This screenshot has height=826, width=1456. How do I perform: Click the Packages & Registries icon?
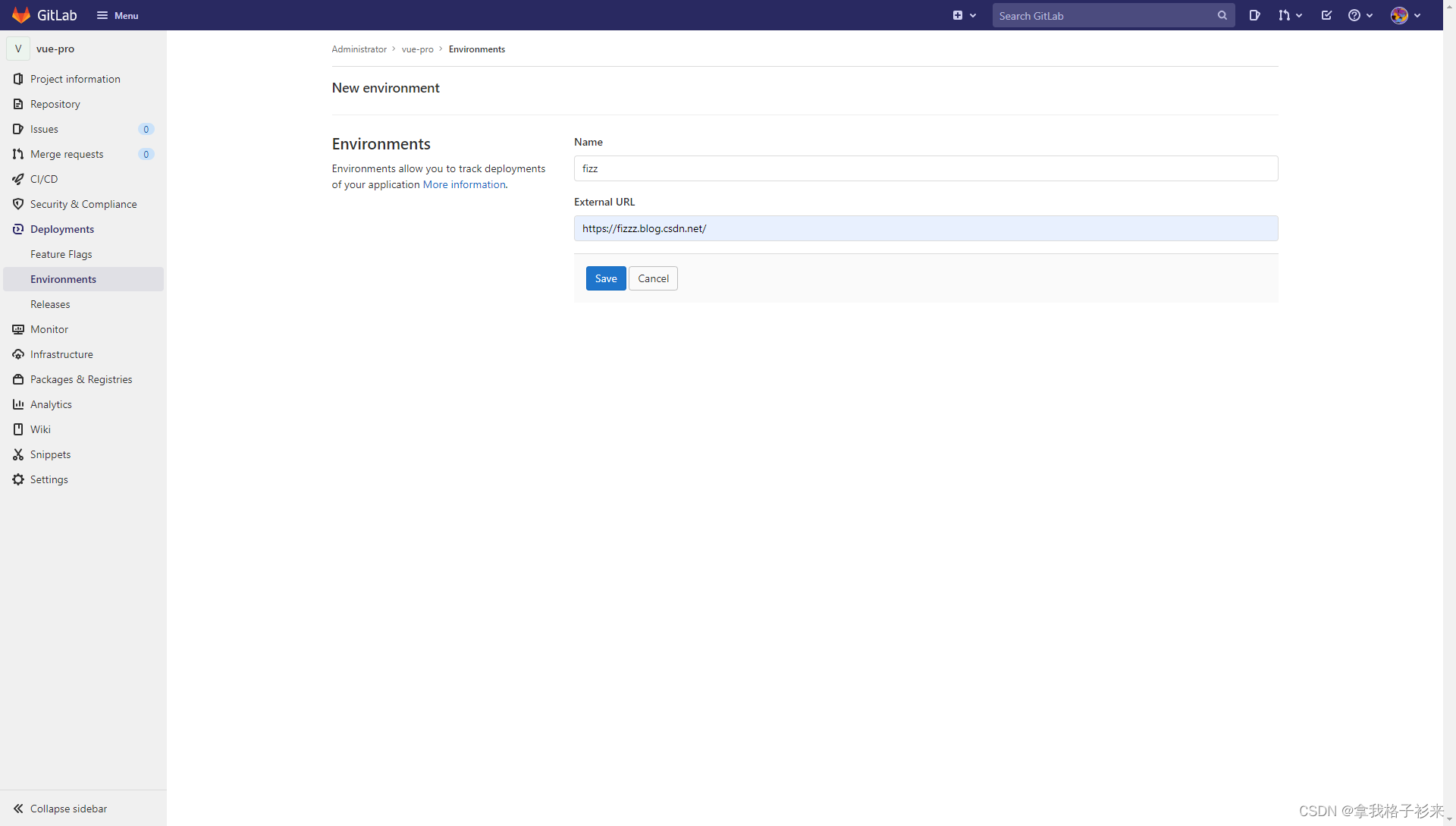click(18, 379)
